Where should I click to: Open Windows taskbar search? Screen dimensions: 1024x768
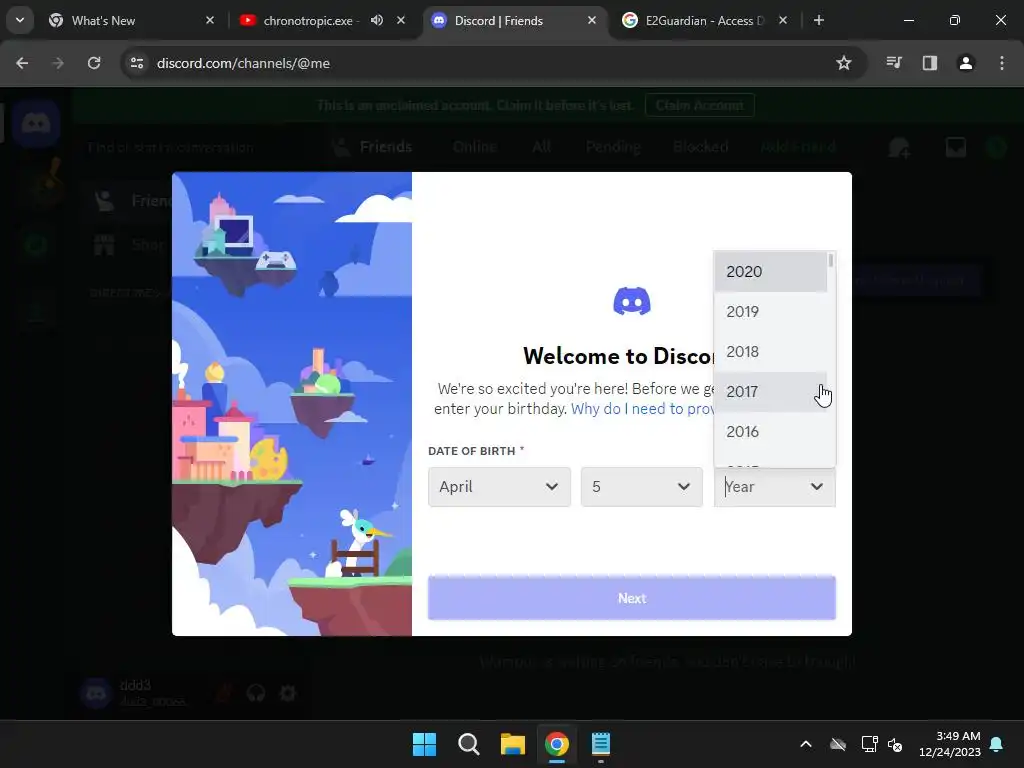[x=468, y=744]
